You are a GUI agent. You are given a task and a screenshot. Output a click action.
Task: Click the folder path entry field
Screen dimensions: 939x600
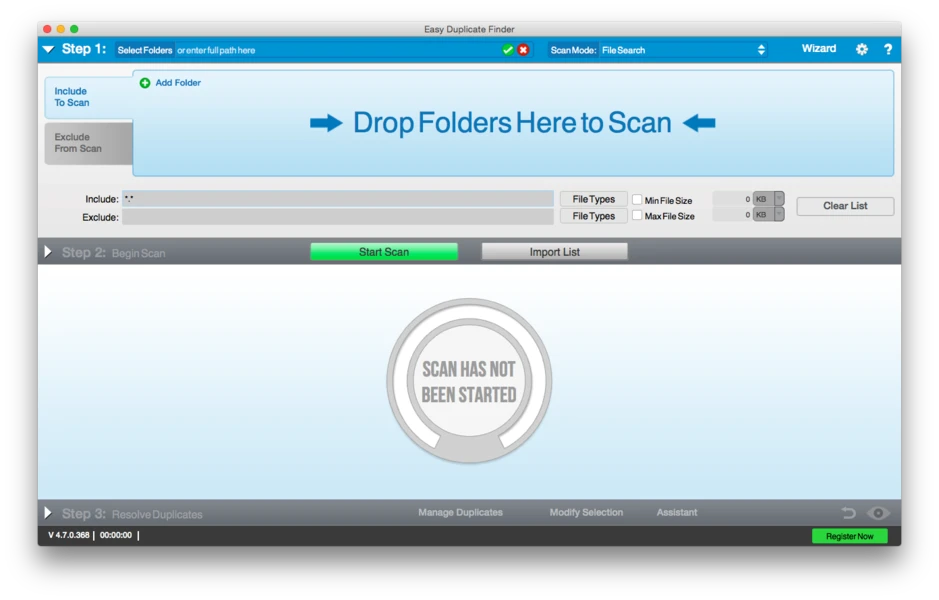pos(337,50)
